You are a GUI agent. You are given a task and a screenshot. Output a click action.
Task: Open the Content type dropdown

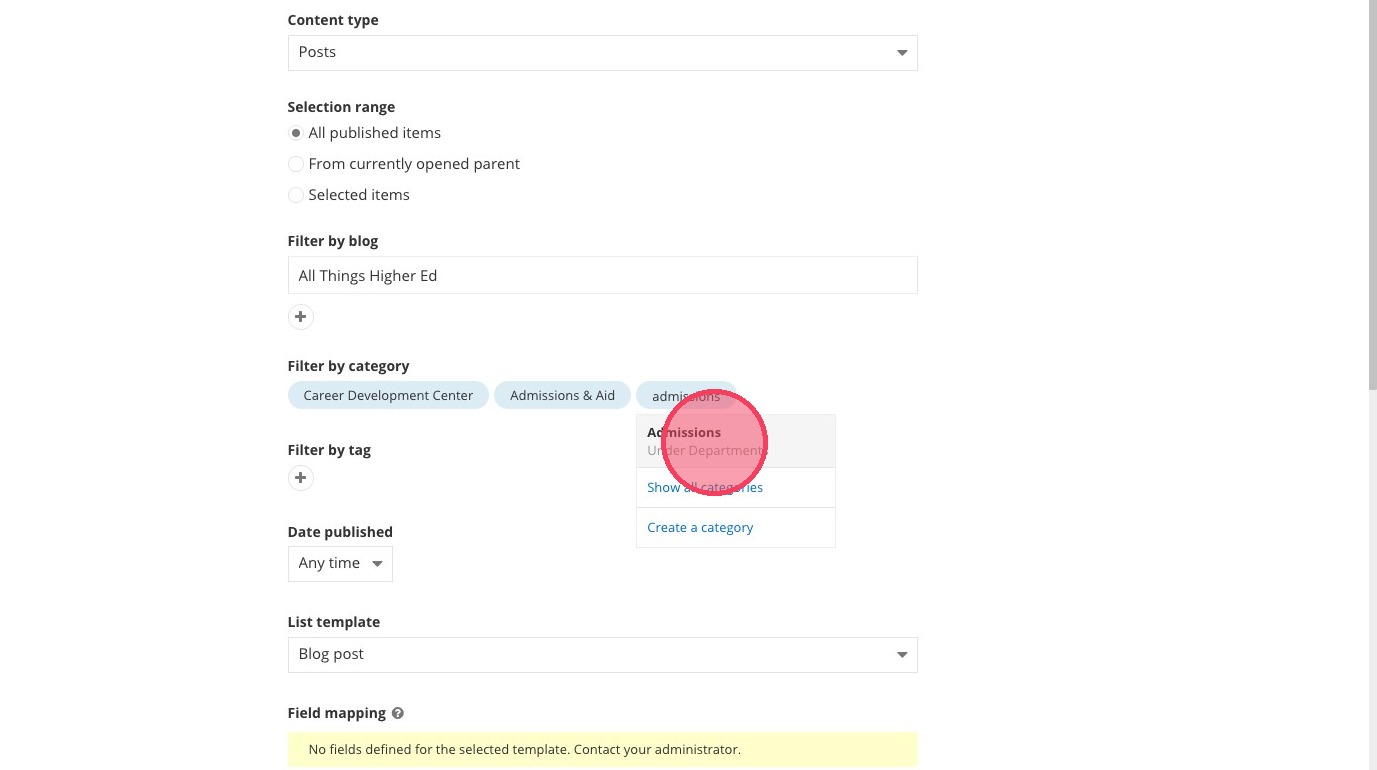[x=602, y=53]
